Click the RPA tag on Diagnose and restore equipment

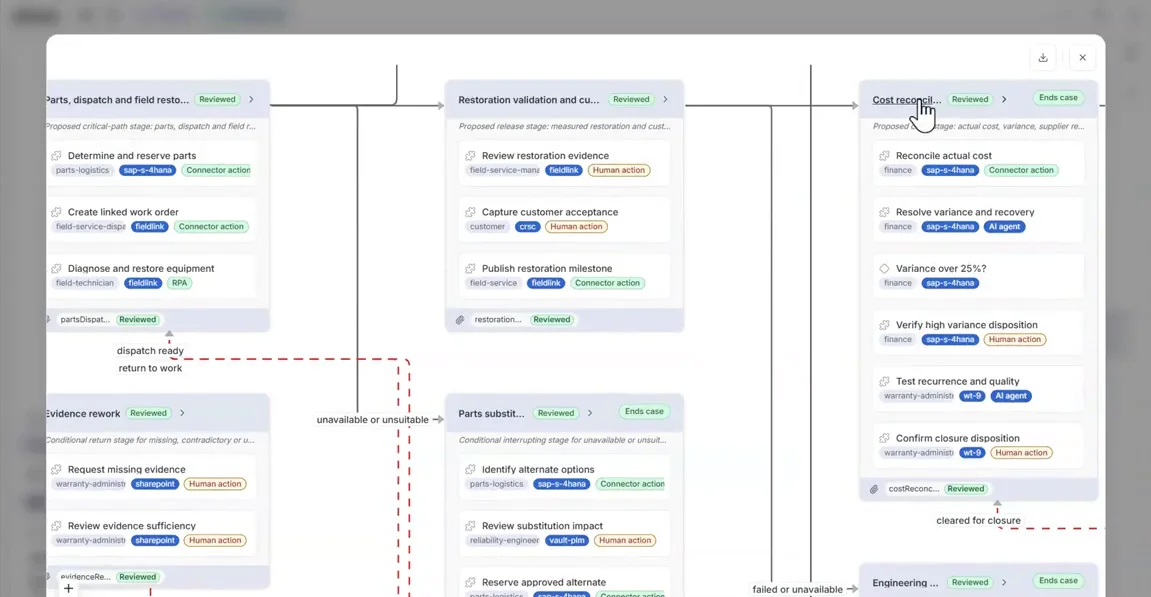pos(180,283)
